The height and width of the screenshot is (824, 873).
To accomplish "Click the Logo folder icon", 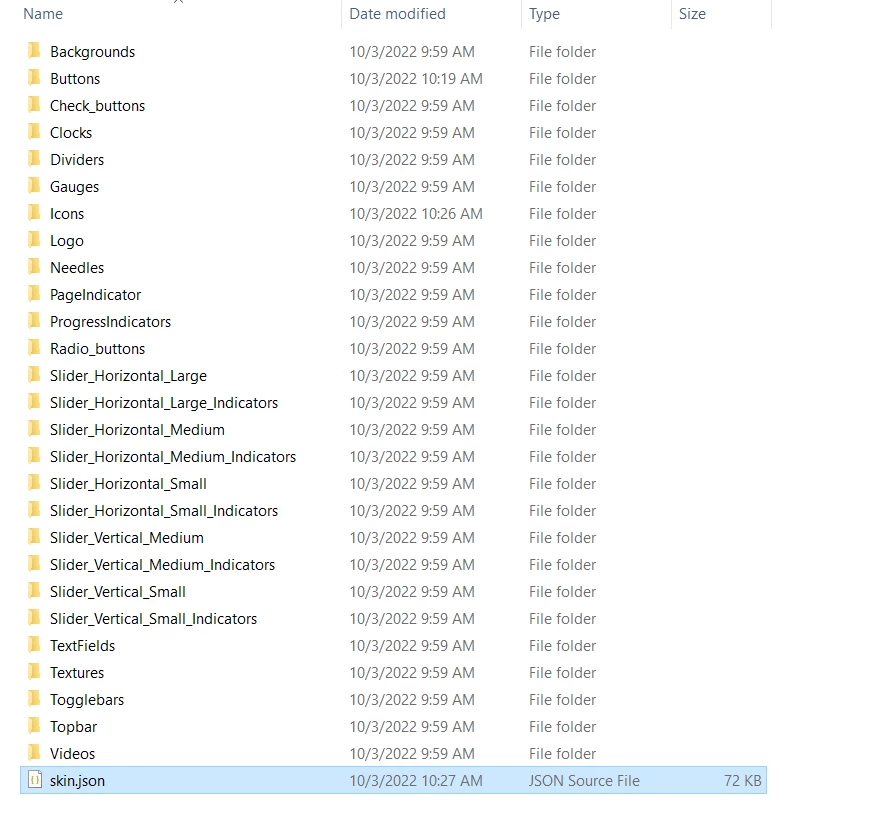I will coord(34,240).
